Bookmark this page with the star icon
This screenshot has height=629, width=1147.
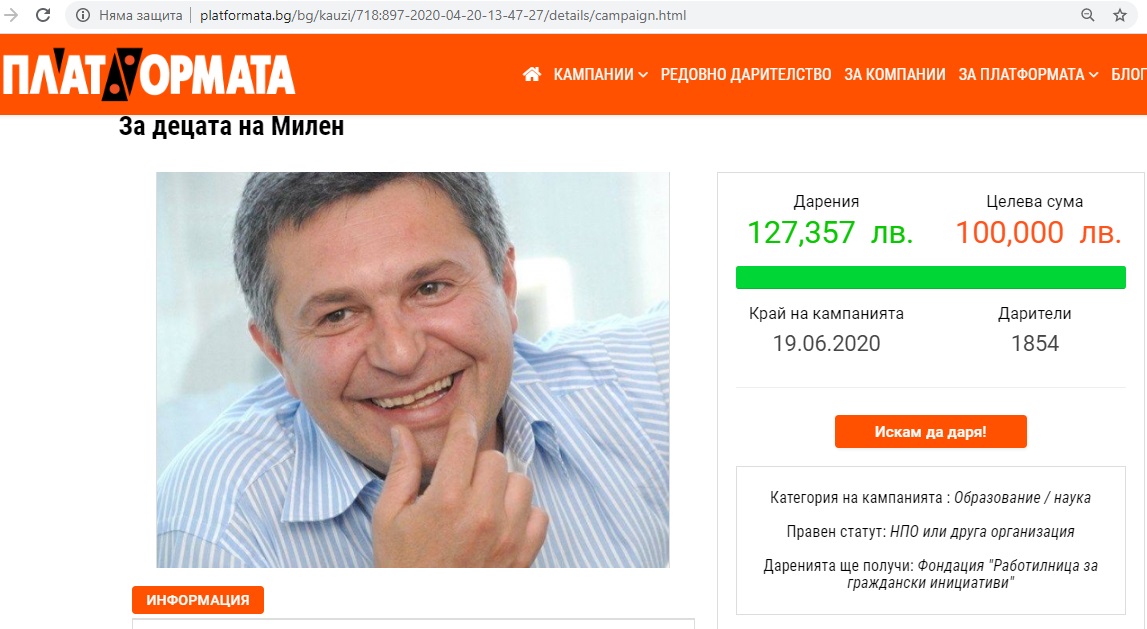[1120, 15]
